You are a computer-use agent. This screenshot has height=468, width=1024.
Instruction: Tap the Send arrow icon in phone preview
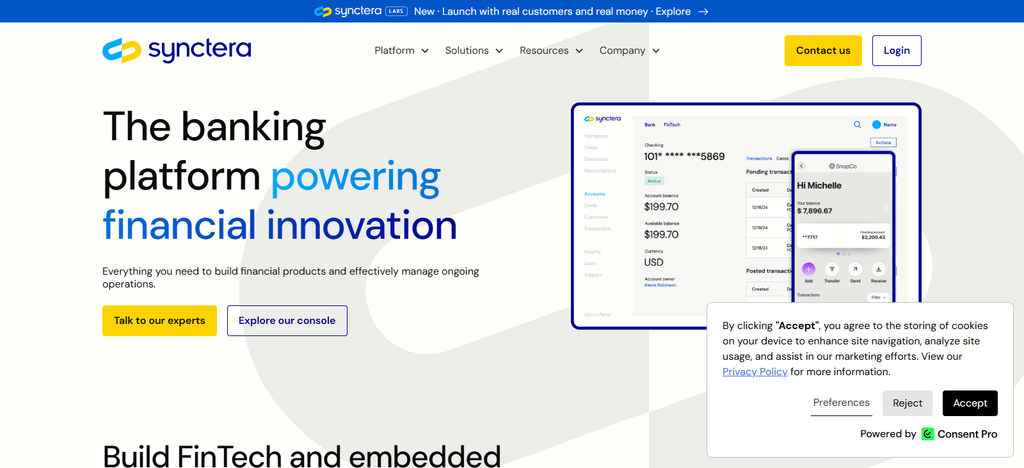pos(855,269)
